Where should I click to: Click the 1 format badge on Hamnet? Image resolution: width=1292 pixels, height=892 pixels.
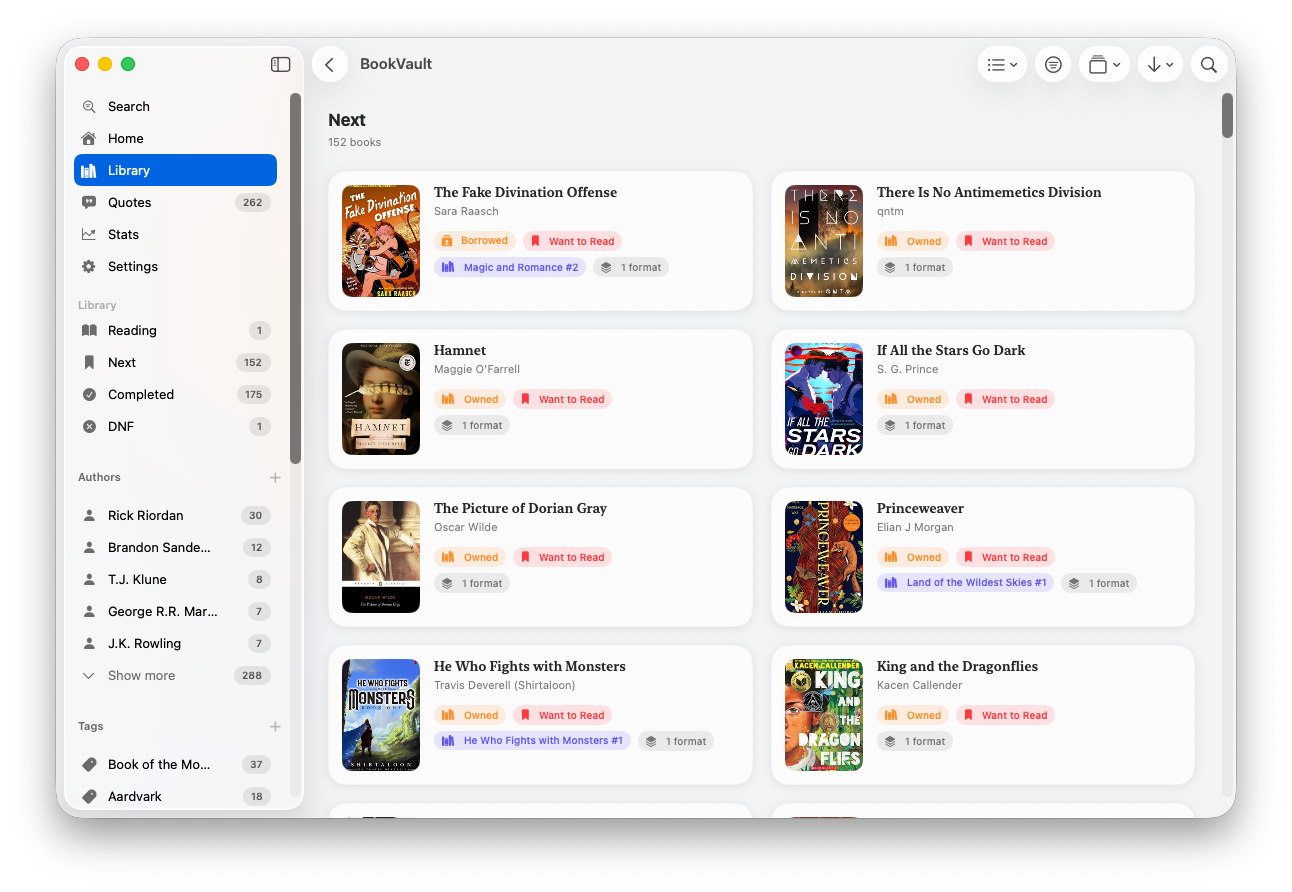472,425
